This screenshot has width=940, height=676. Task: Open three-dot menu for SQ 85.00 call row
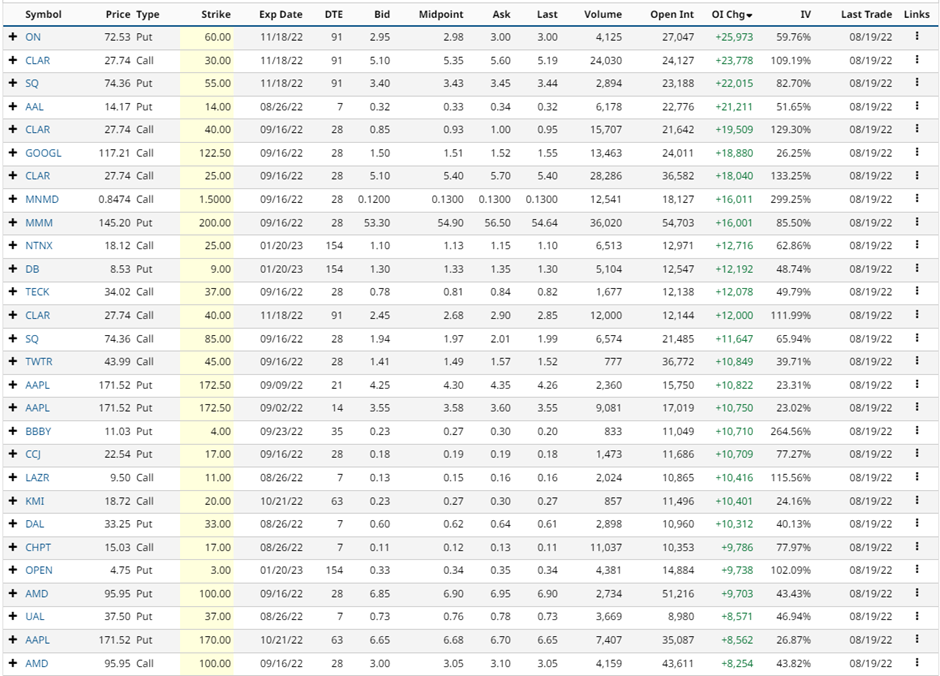tap(917, 339)
